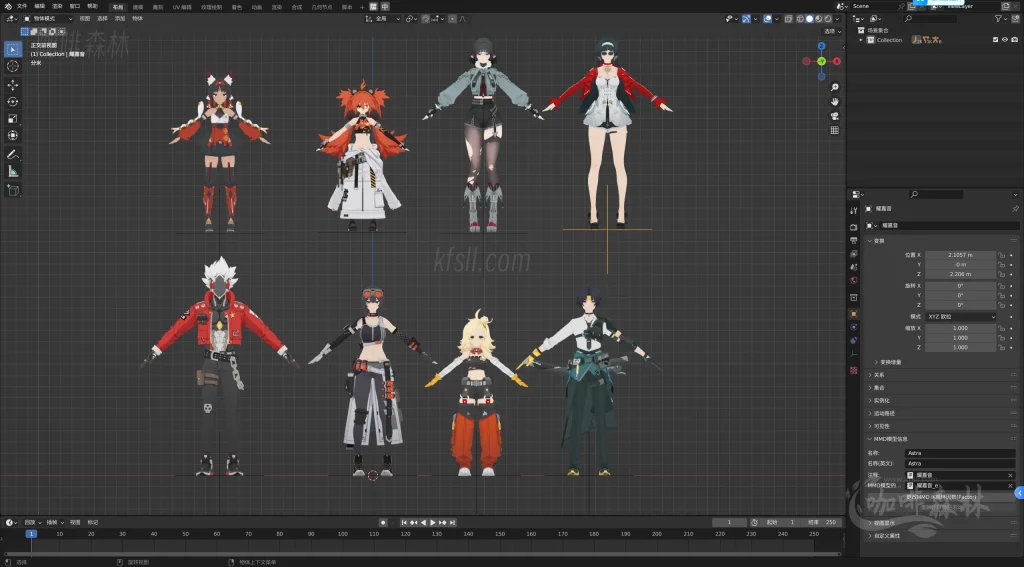Open the Edit menu
The height and width of the screenshot is (567, 1024).
tap(40, 6)
